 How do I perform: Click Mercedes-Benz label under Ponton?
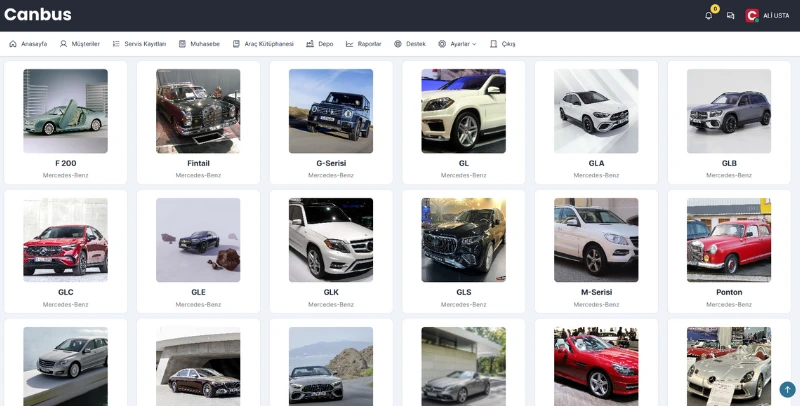pyautogui.click(x=729, y=304)
